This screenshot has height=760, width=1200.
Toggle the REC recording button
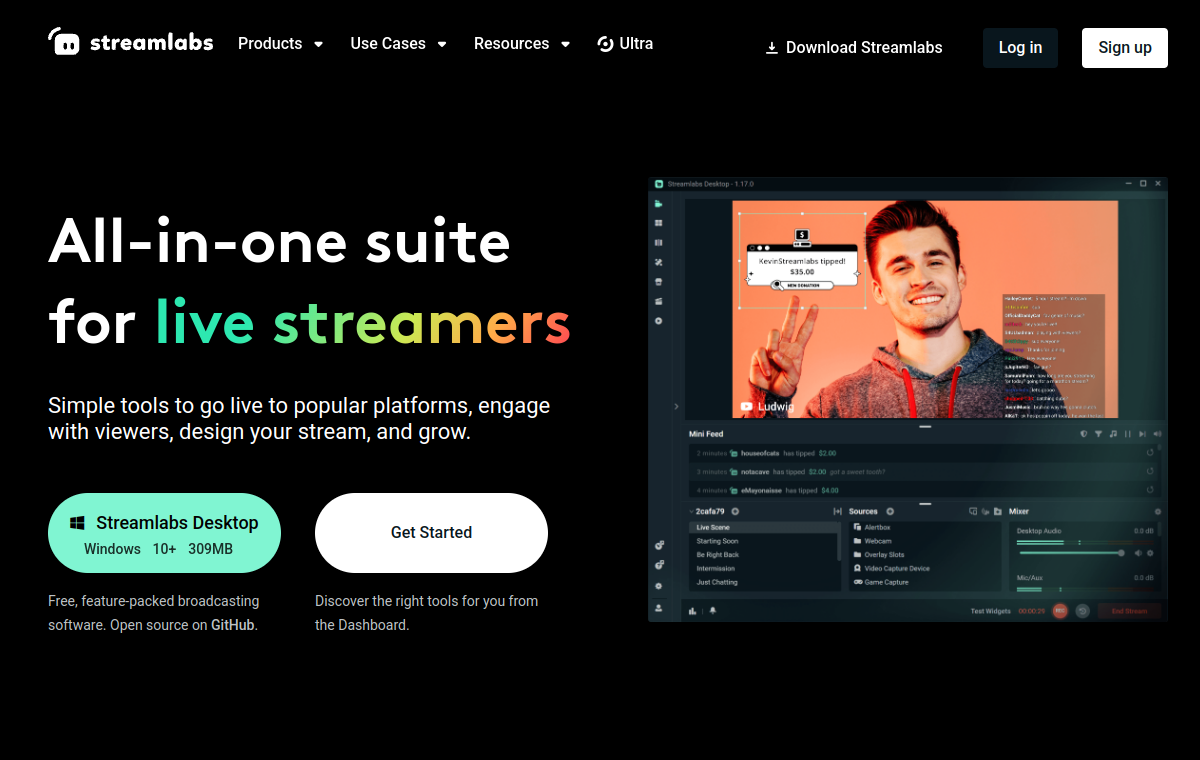[x=1060, y=611]
